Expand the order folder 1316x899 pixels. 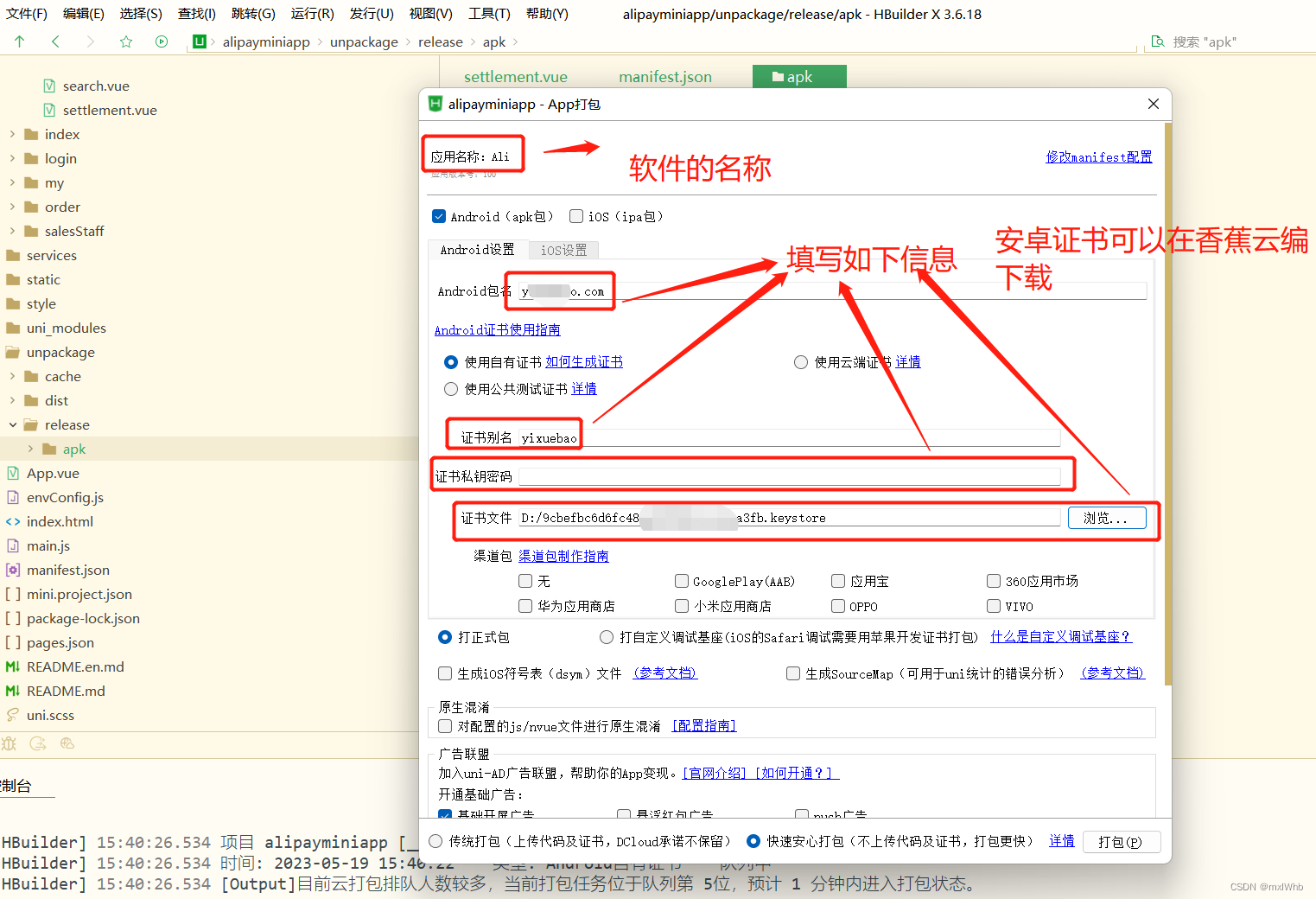(12, 207)
